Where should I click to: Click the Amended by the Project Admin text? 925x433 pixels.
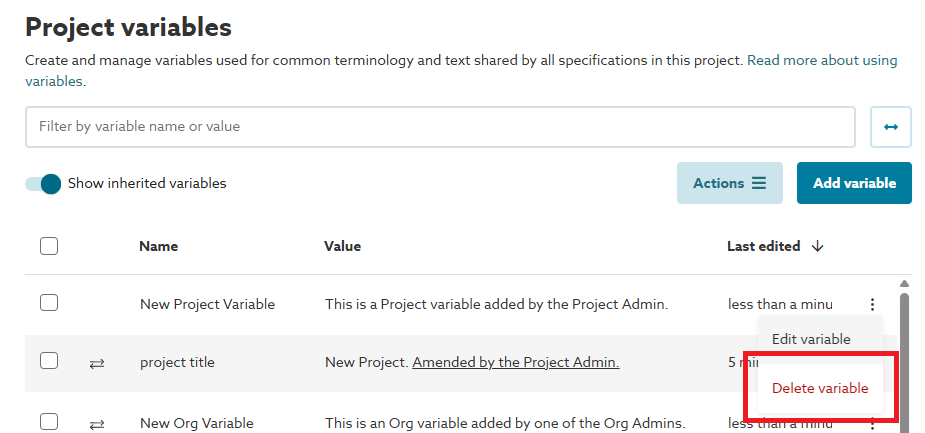point(515,363)
